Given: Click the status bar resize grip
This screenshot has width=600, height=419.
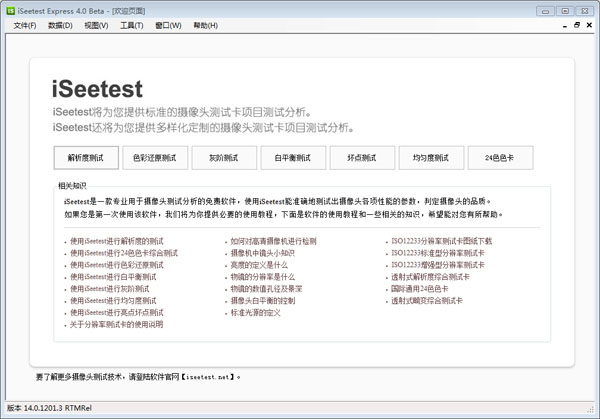Looking at the screenshot, I should (x=590, y=409).
